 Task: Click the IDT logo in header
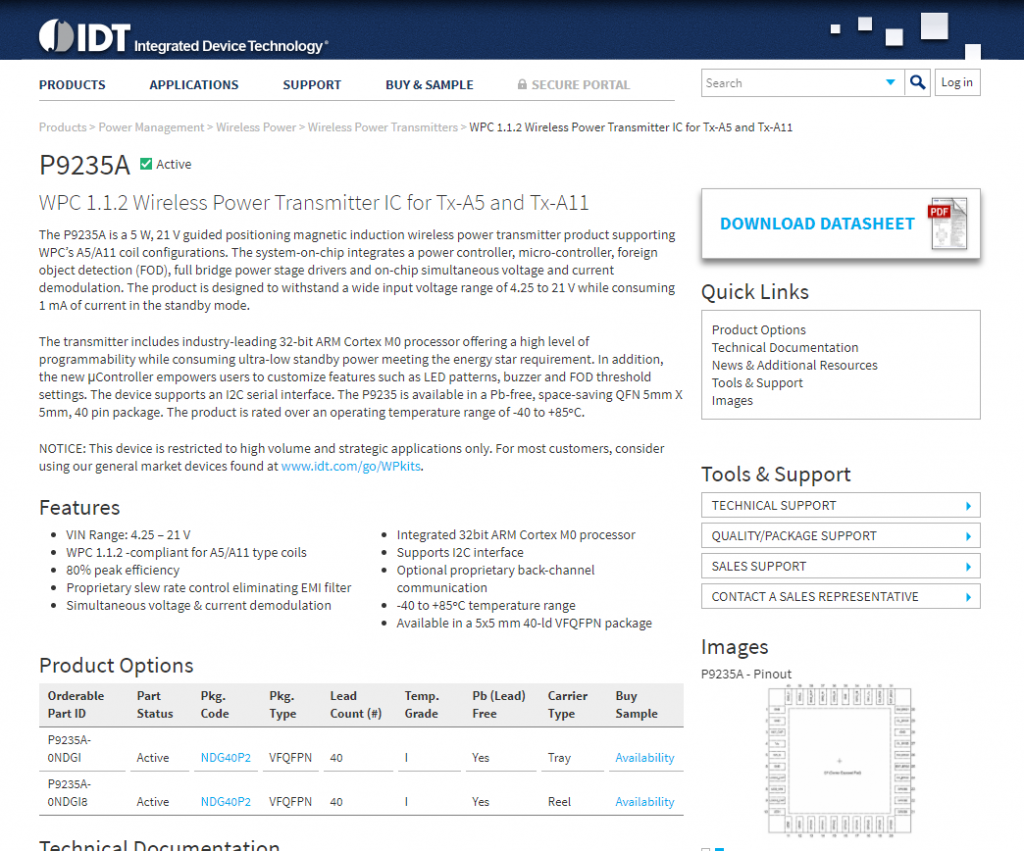click(x=86, y=38)
